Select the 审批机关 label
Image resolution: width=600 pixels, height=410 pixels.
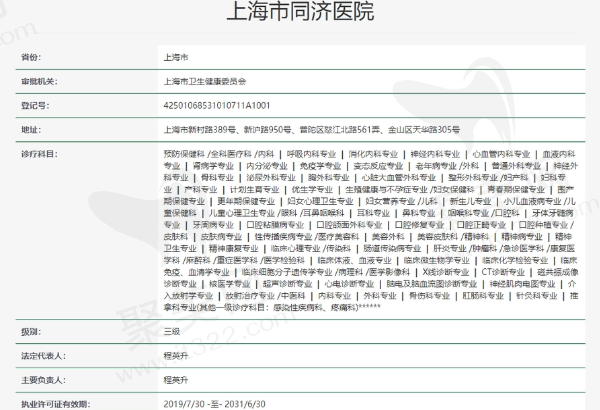pyautogui.click(x=39, y=82)
